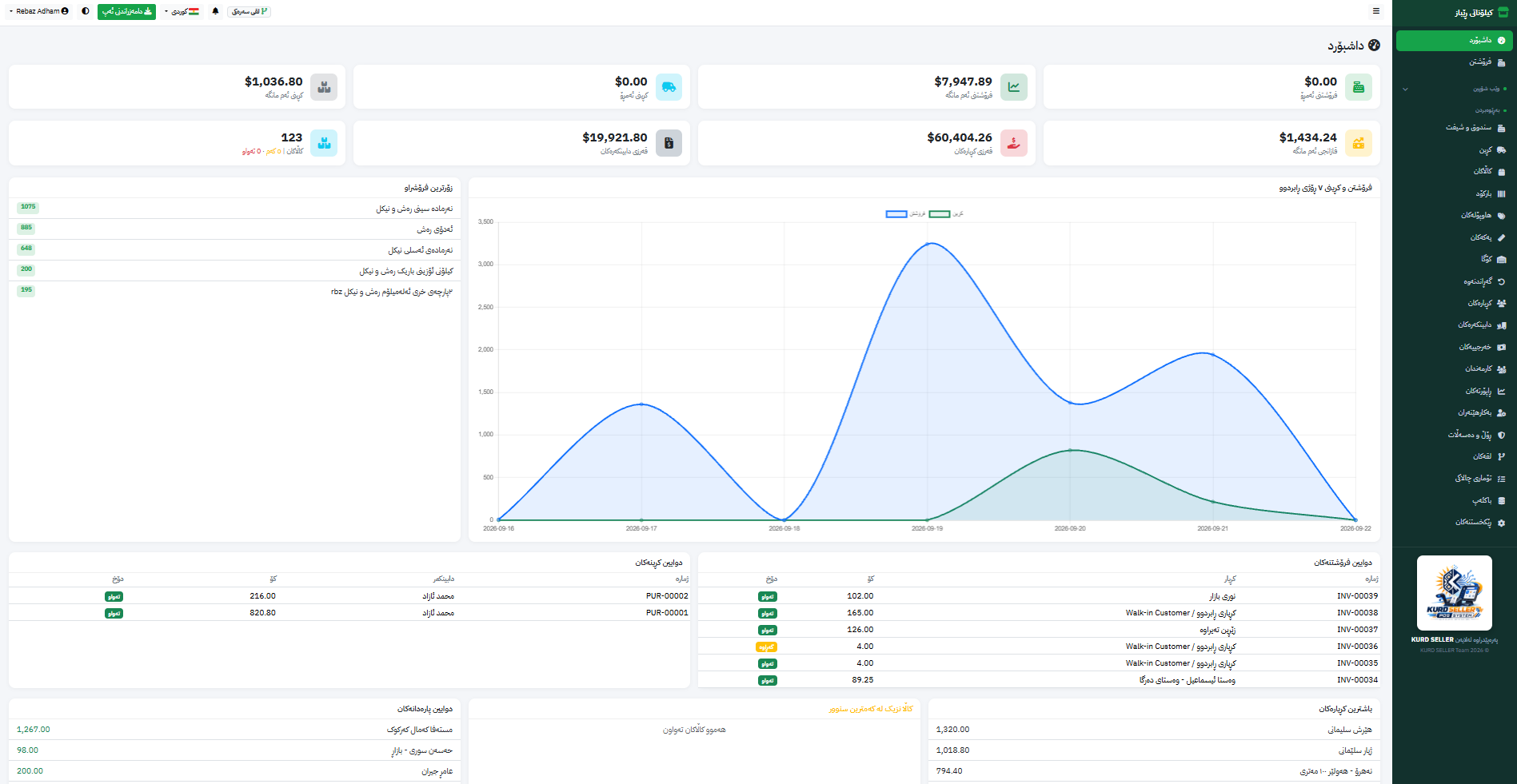Toggle the sidebar with the hamburger icon
The width and height of the screenshot is (1517, 784).
[x=1376, y=11]
